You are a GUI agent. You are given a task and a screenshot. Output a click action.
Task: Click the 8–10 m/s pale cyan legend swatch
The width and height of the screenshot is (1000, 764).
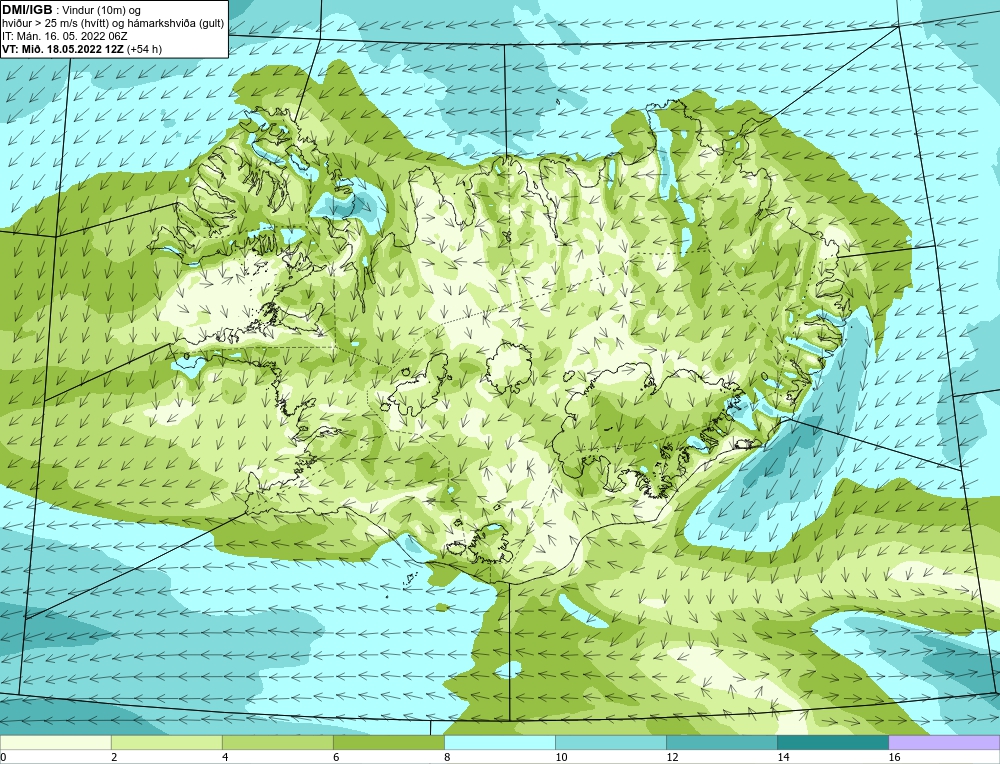point(499,742)
